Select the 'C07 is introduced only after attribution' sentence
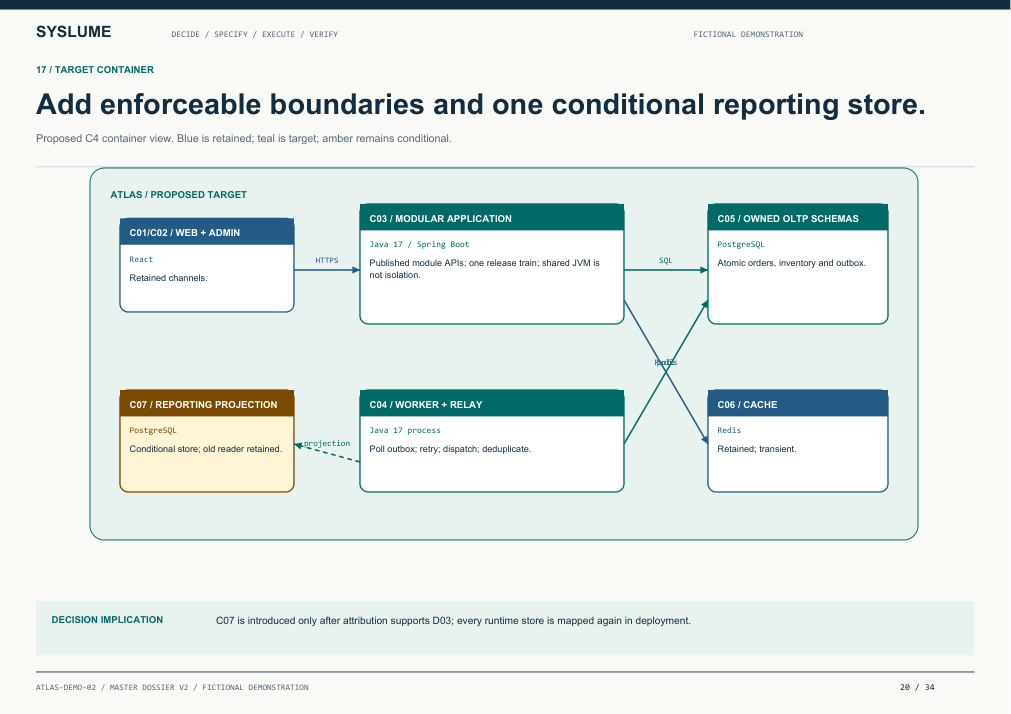 click(453, 620)
